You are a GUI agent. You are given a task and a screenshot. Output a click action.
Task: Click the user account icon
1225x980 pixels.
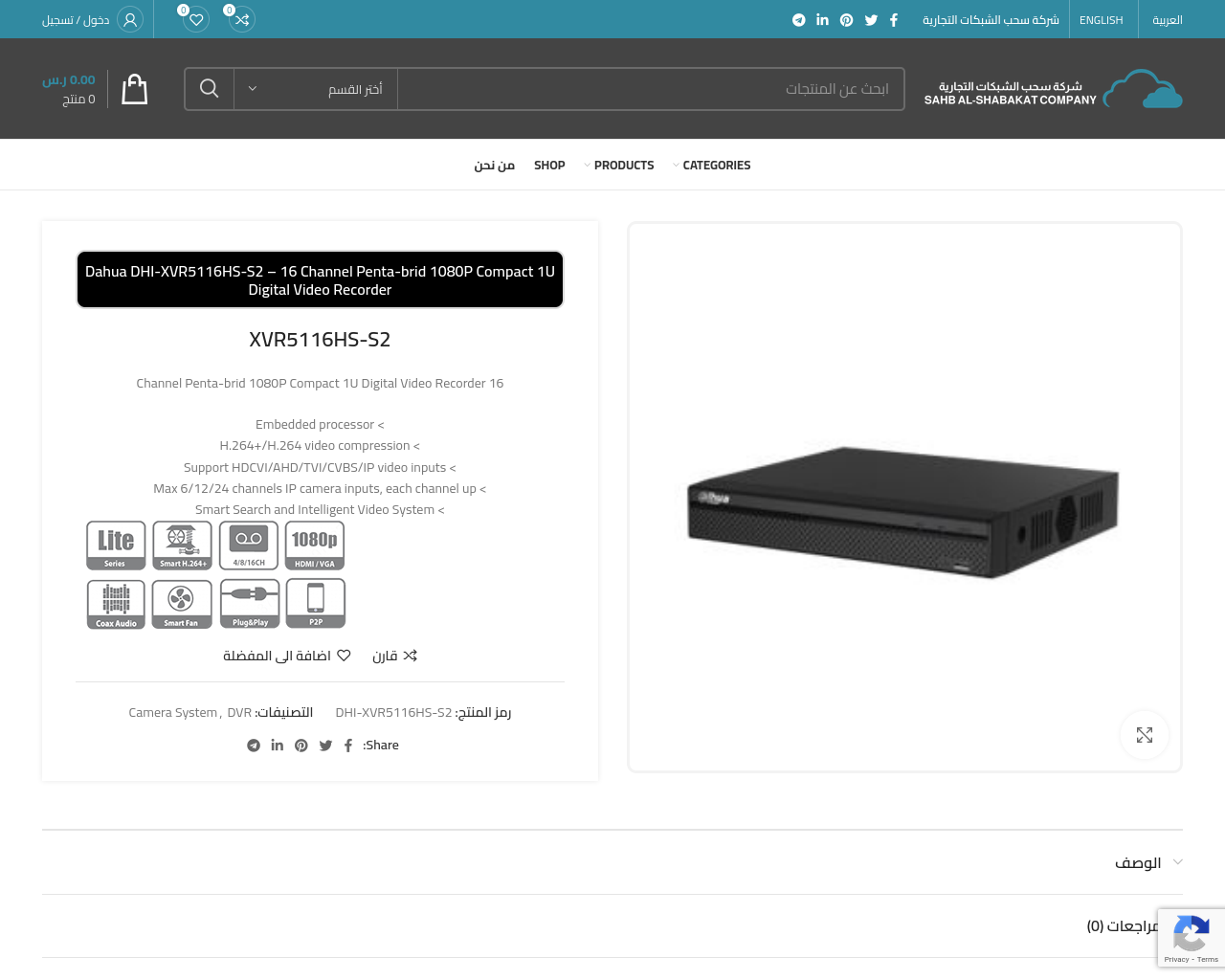tap(130, 19)
